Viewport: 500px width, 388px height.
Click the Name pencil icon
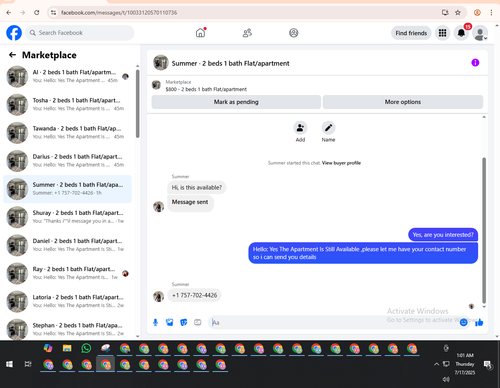328,128
